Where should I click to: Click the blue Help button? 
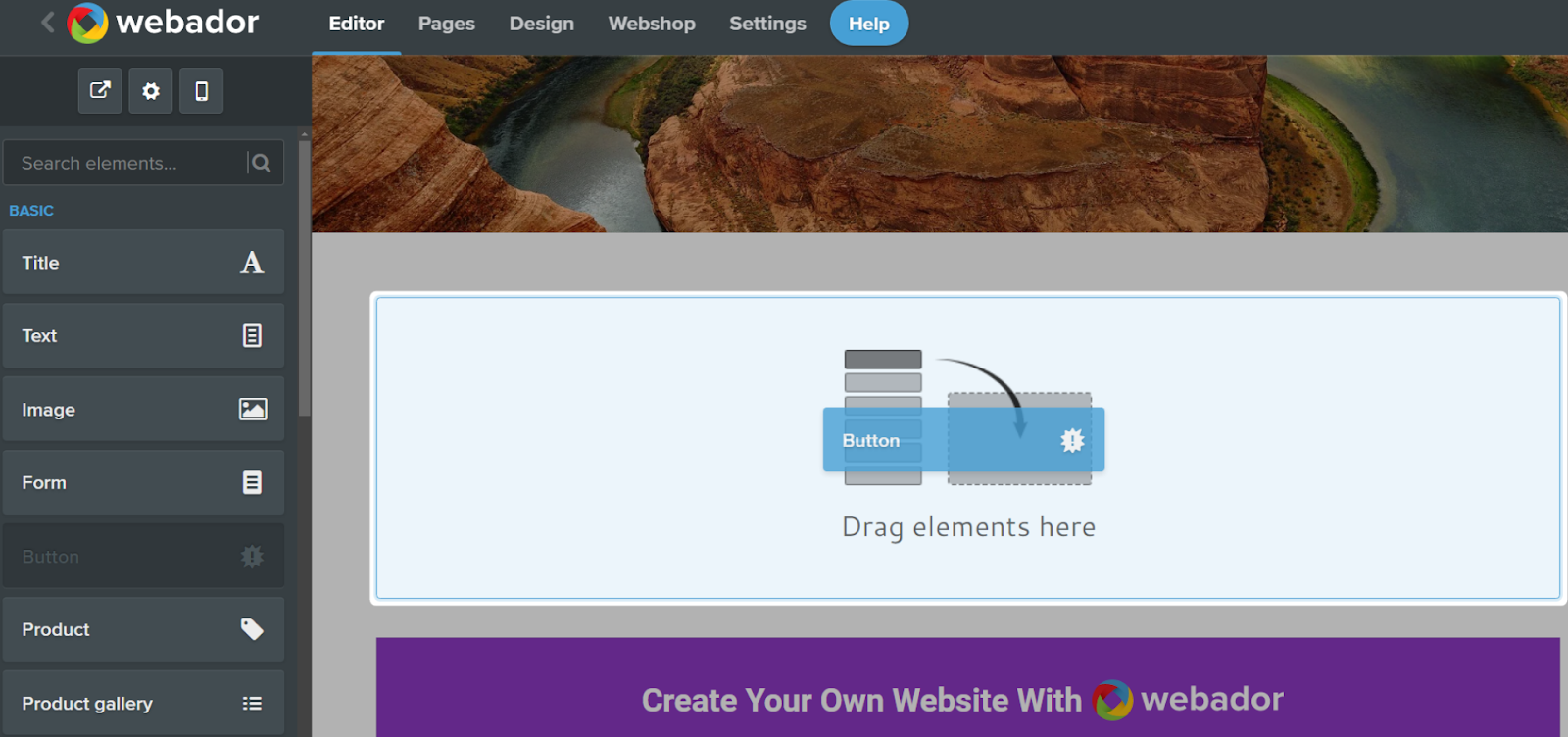pos(869,24)
